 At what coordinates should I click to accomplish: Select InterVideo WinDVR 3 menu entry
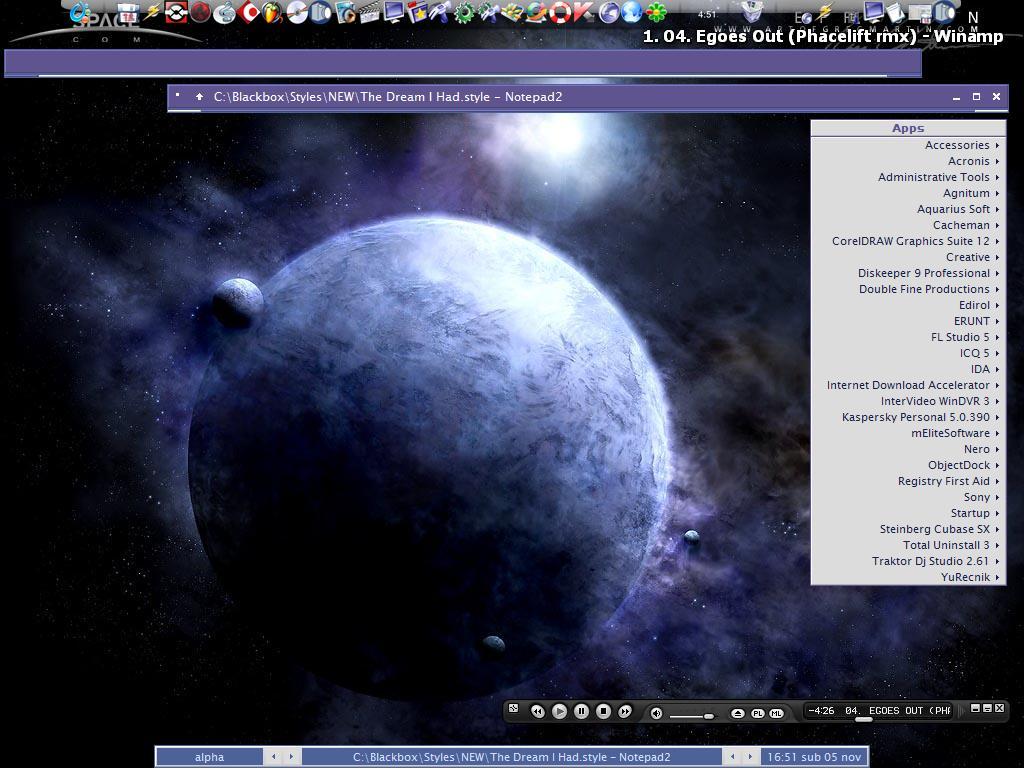click(908, 401)
